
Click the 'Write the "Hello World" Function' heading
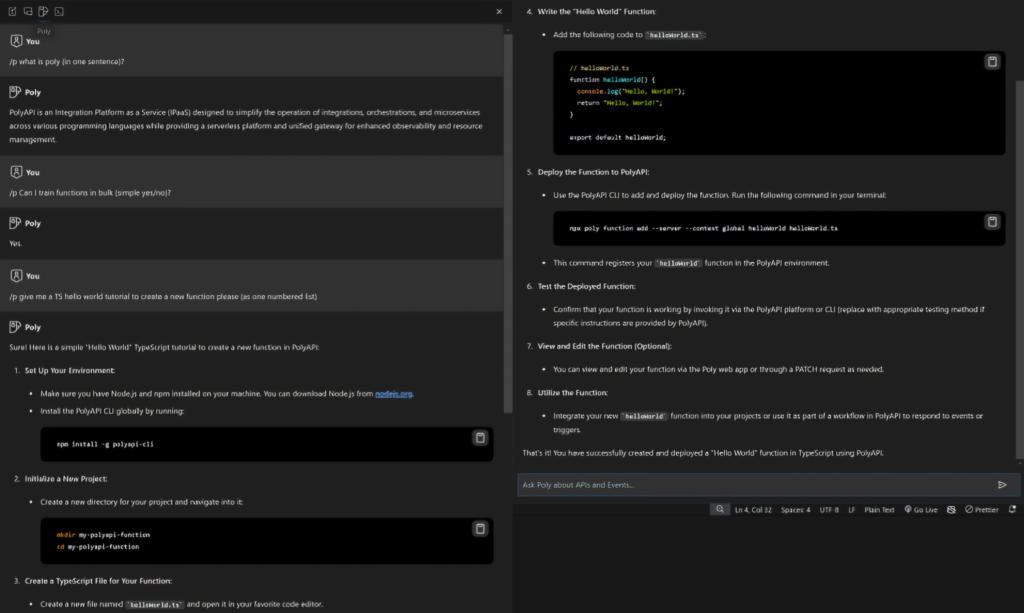click(x=597, y=11)
